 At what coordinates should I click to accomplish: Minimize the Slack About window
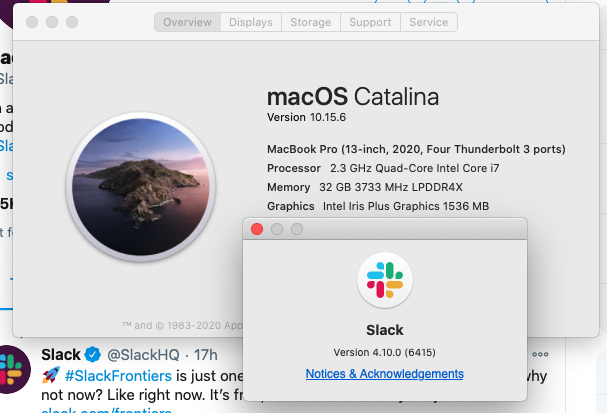(x=277, y=229)
